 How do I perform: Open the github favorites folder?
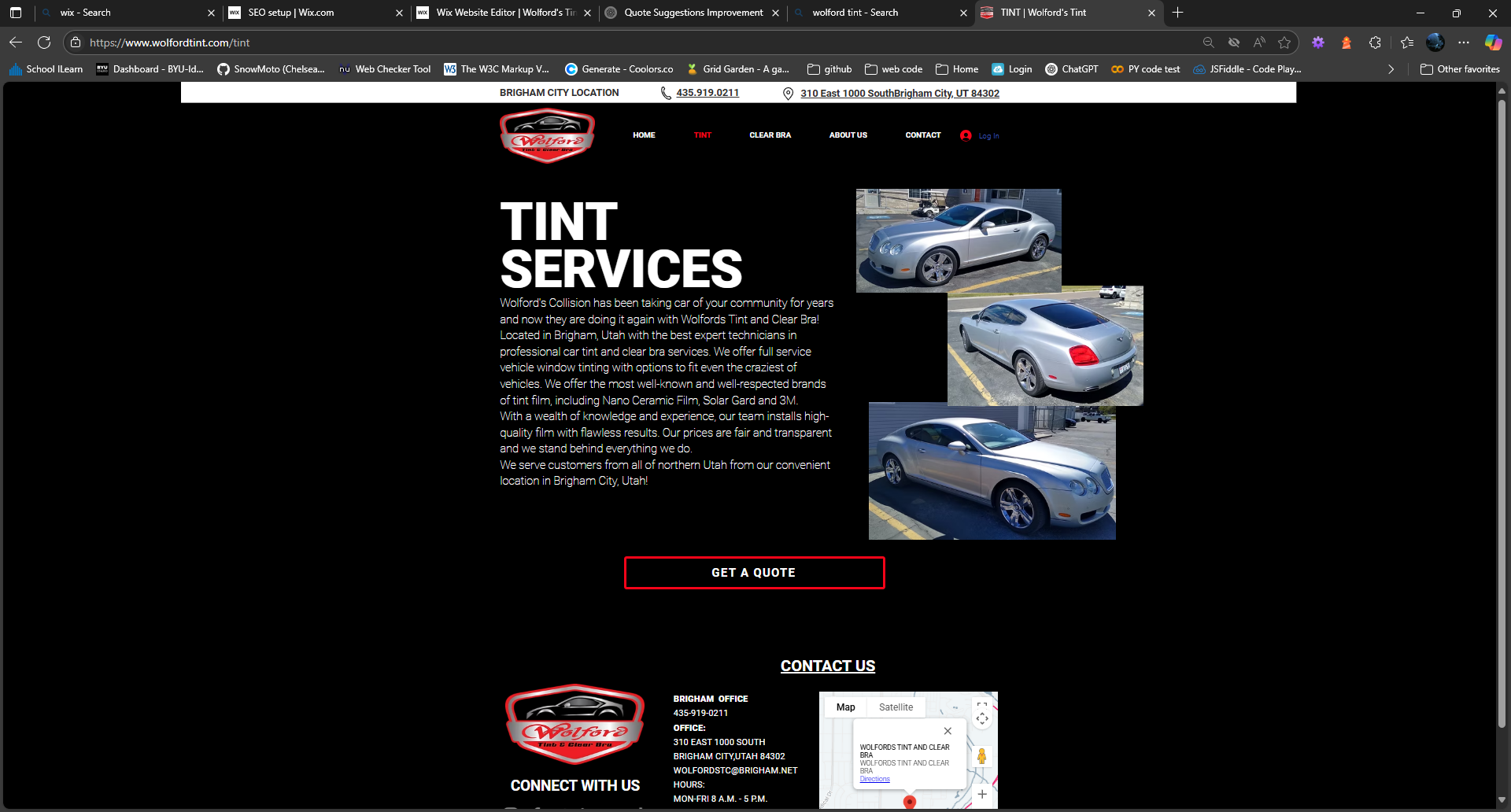tap(829, 69)
